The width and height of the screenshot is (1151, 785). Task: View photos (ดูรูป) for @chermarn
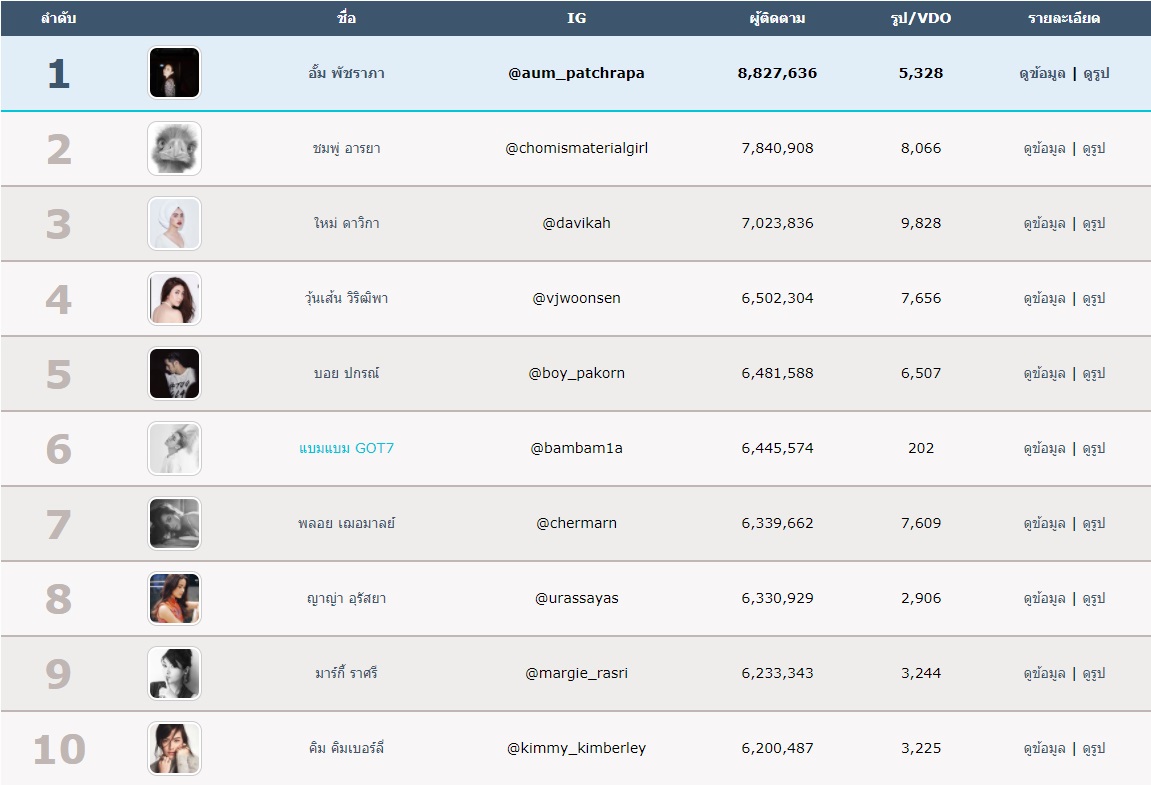pyautogui.click(x=1094, y=523)
